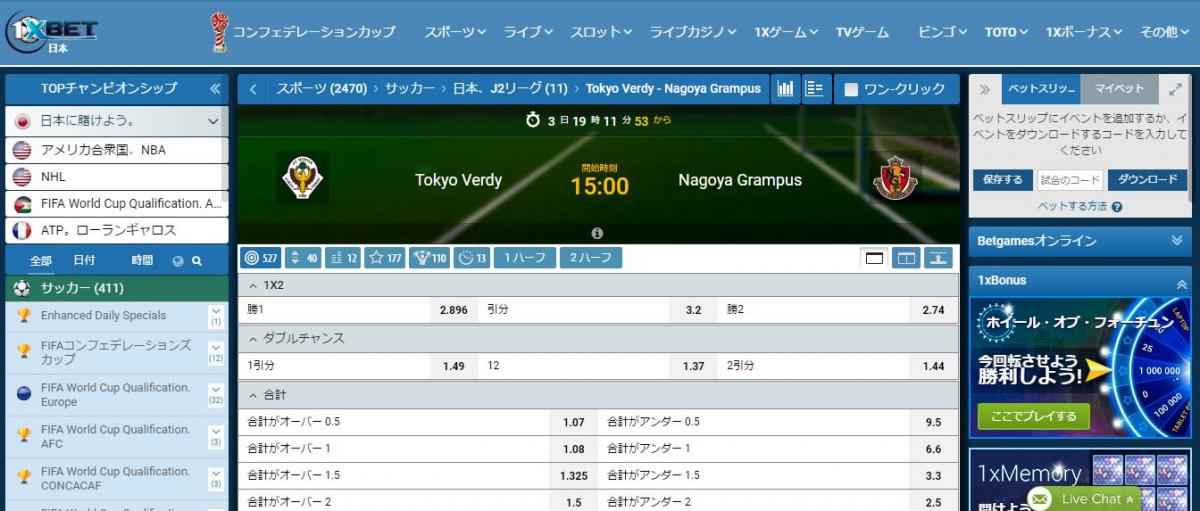
Task: Expand the bet slip to full size
Action: [1175, 89]
